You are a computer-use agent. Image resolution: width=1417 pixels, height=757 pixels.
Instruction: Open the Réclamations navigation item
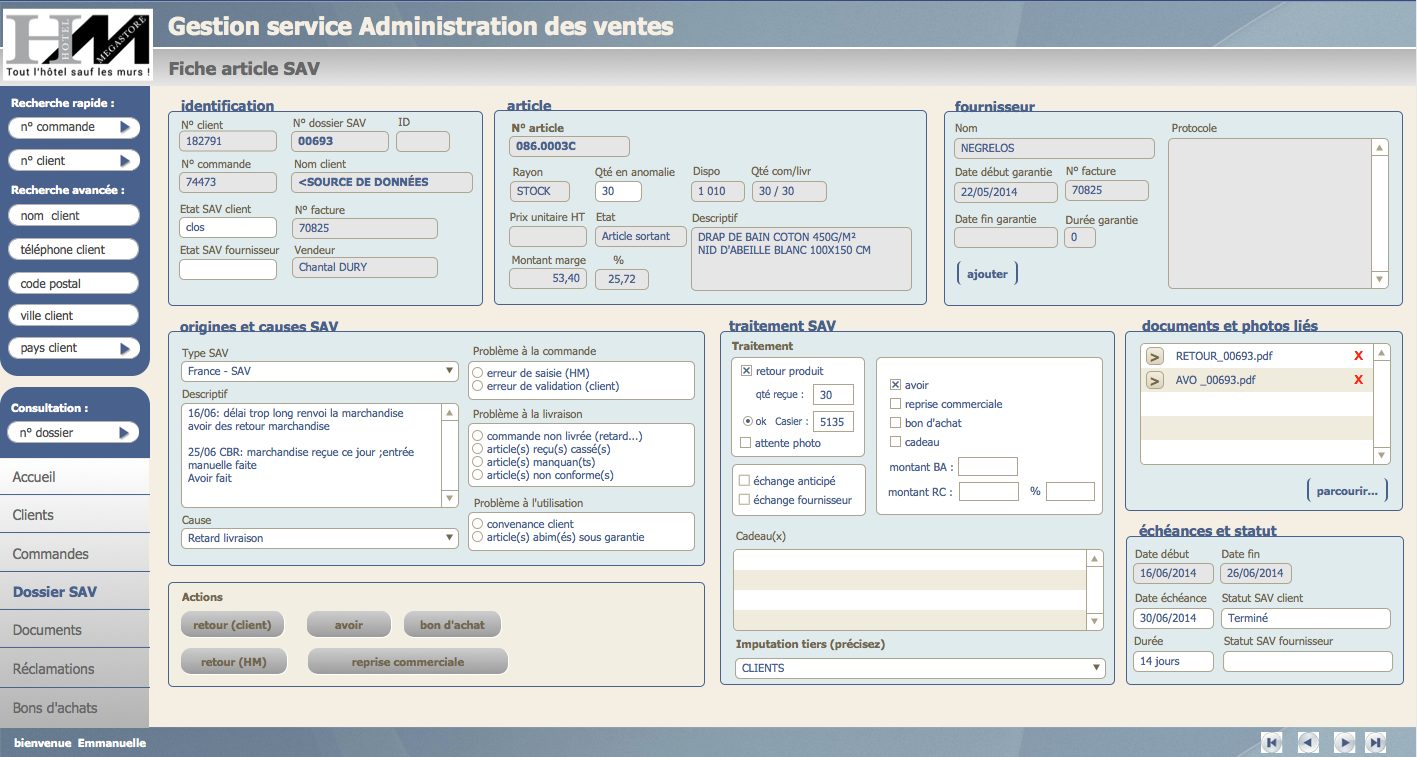74,669
